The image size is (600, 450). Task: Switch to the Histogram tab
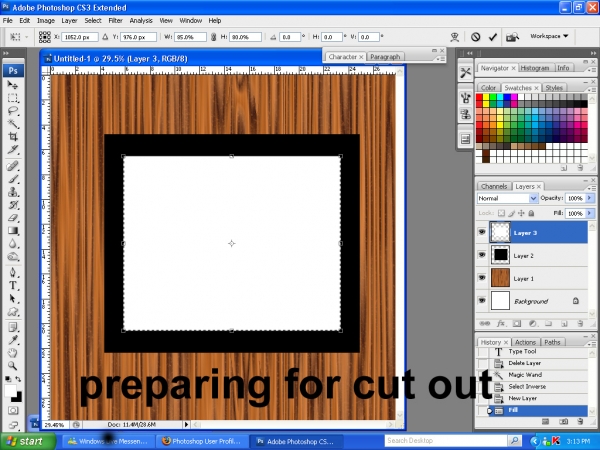click(x=535, y=68)
